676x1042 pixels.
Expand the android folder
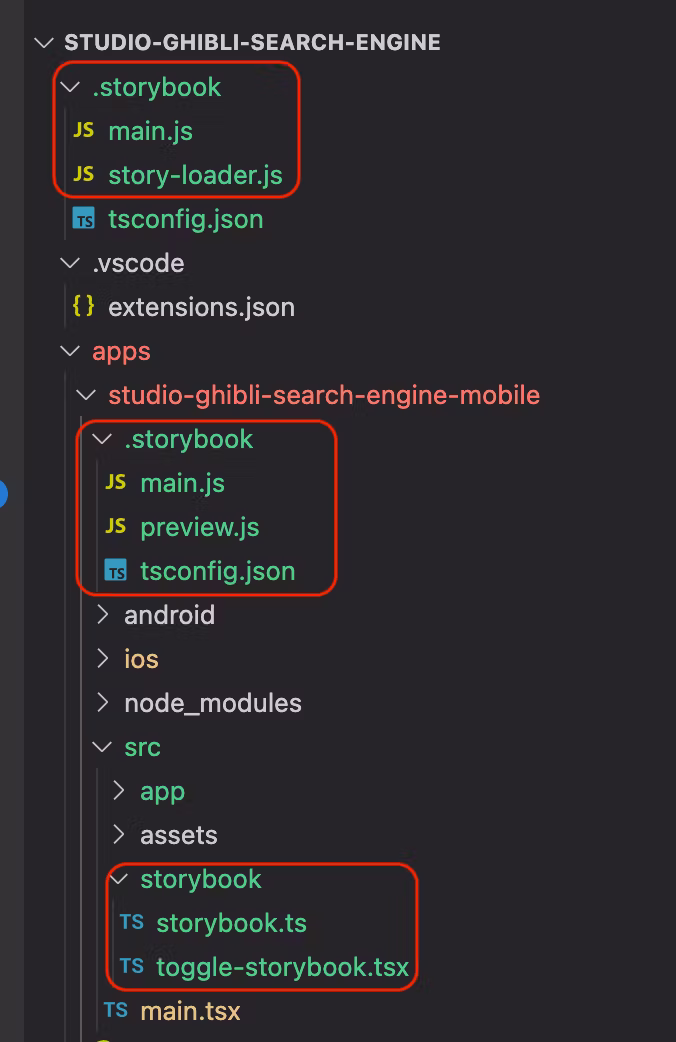click(101, 615)
